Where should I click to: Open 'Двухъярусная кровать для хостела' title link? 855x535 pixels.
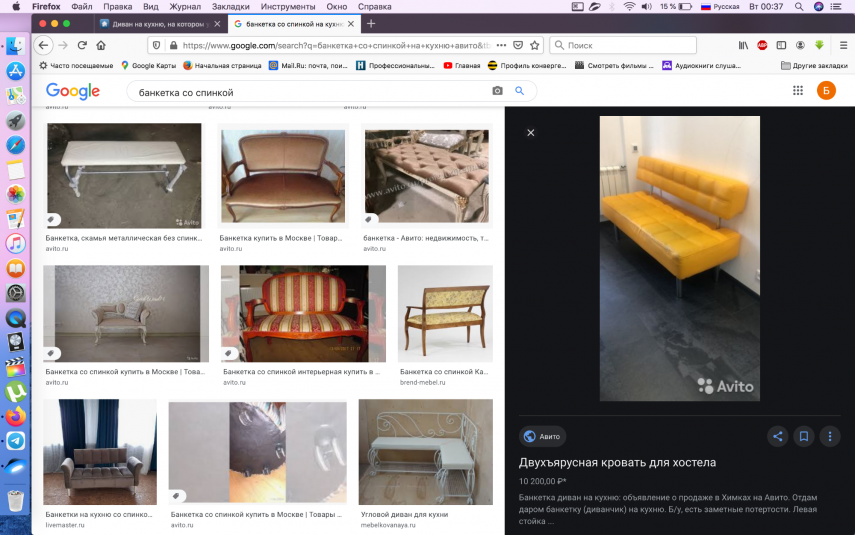(x=617, y=462)
